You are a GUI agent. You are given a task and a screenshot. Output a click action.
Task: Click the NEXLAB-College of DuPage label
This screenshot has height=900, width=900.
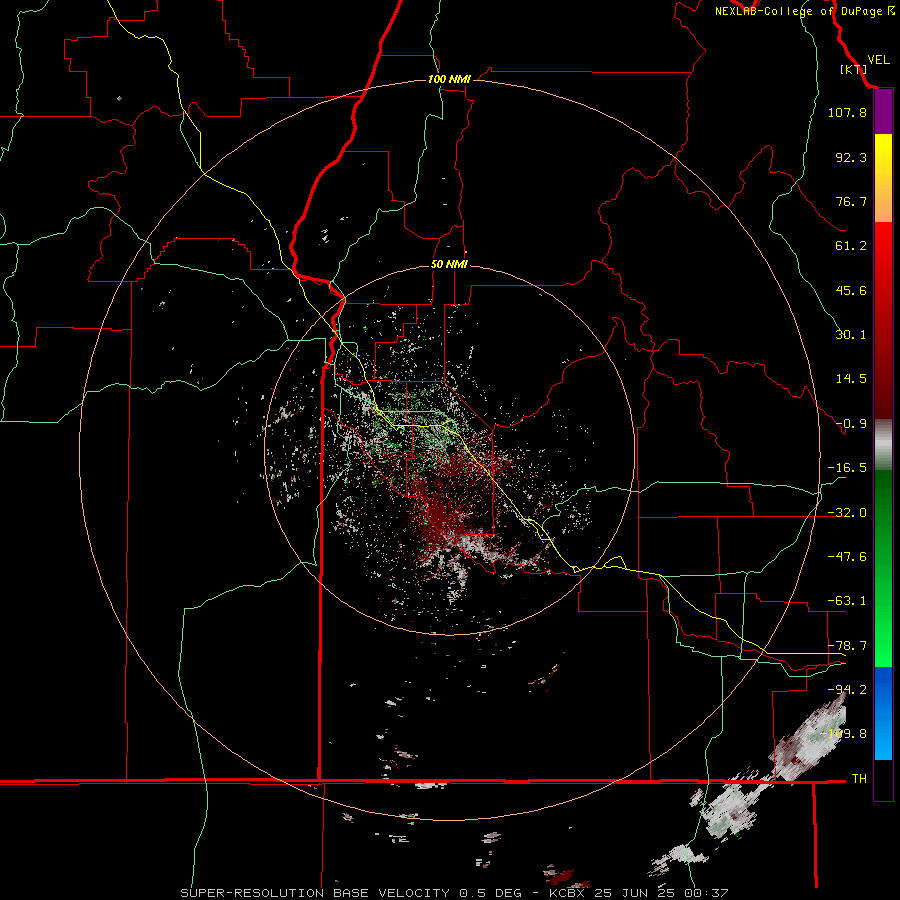point(804,11)
